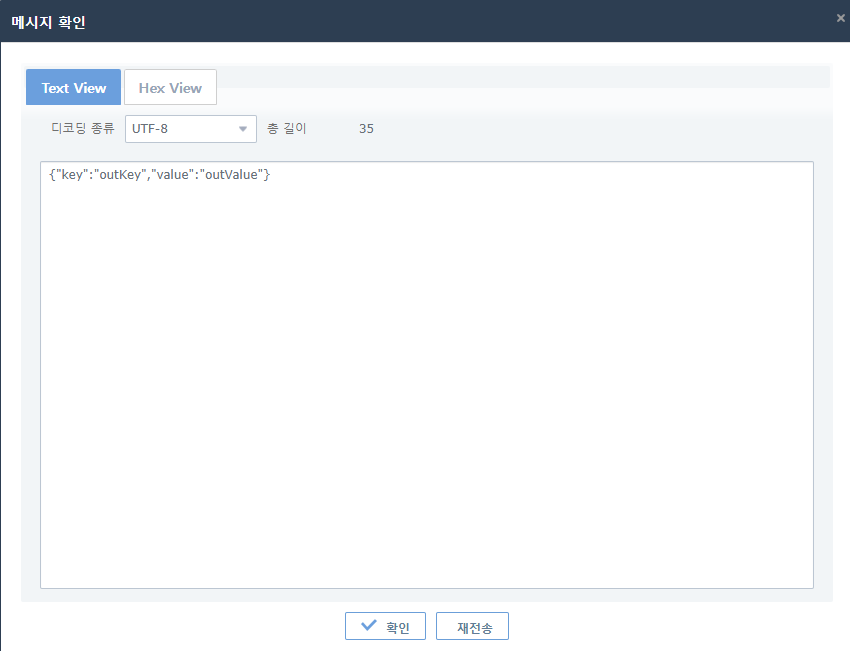Close the 메시지 확인 dialog
This screenshot has width=850, height=651.
click(x=840, y=17)
